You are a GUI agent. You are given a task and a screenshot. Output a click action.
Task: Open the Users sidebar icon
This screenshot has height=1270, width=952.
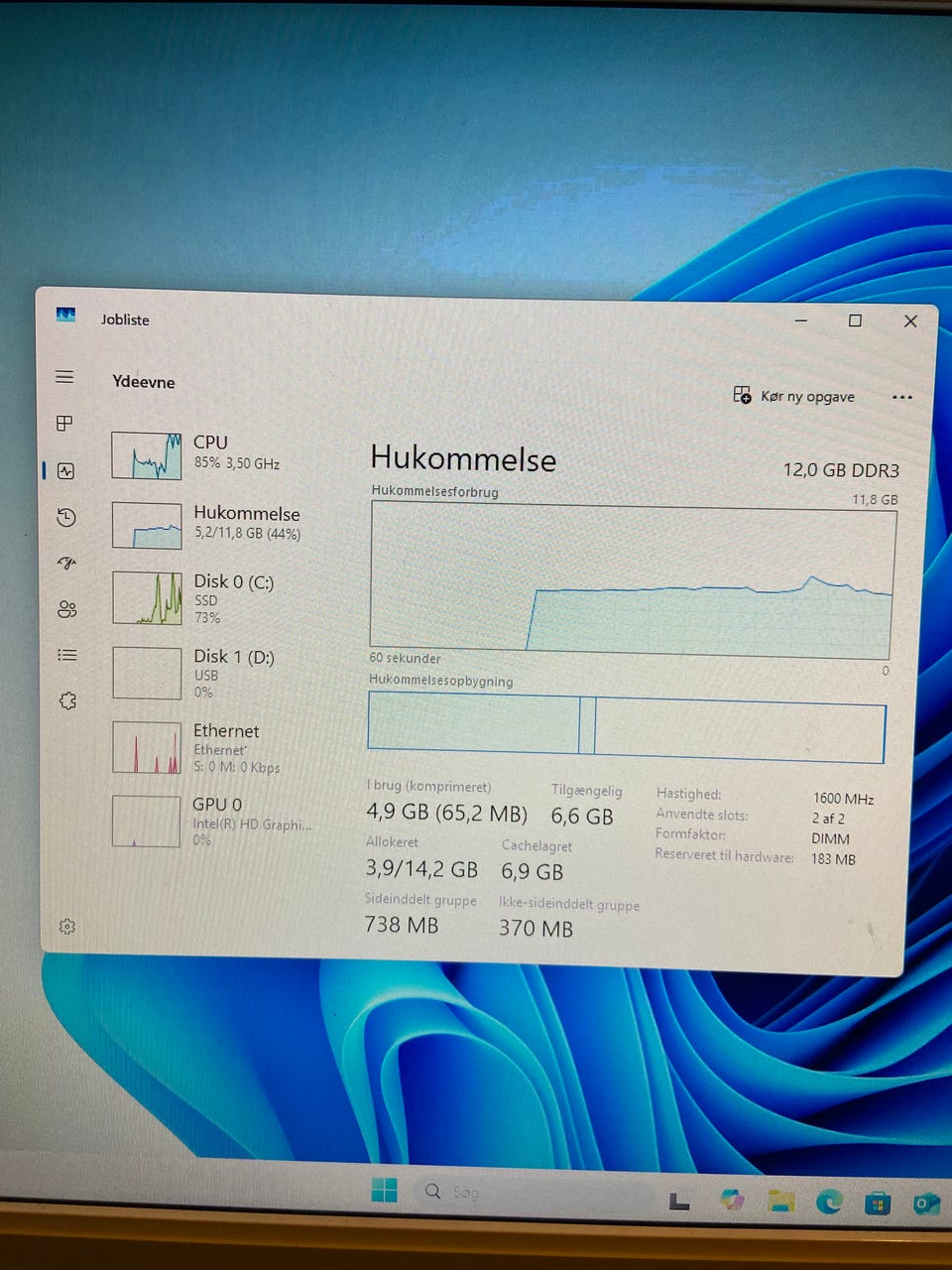coord(67,609)
